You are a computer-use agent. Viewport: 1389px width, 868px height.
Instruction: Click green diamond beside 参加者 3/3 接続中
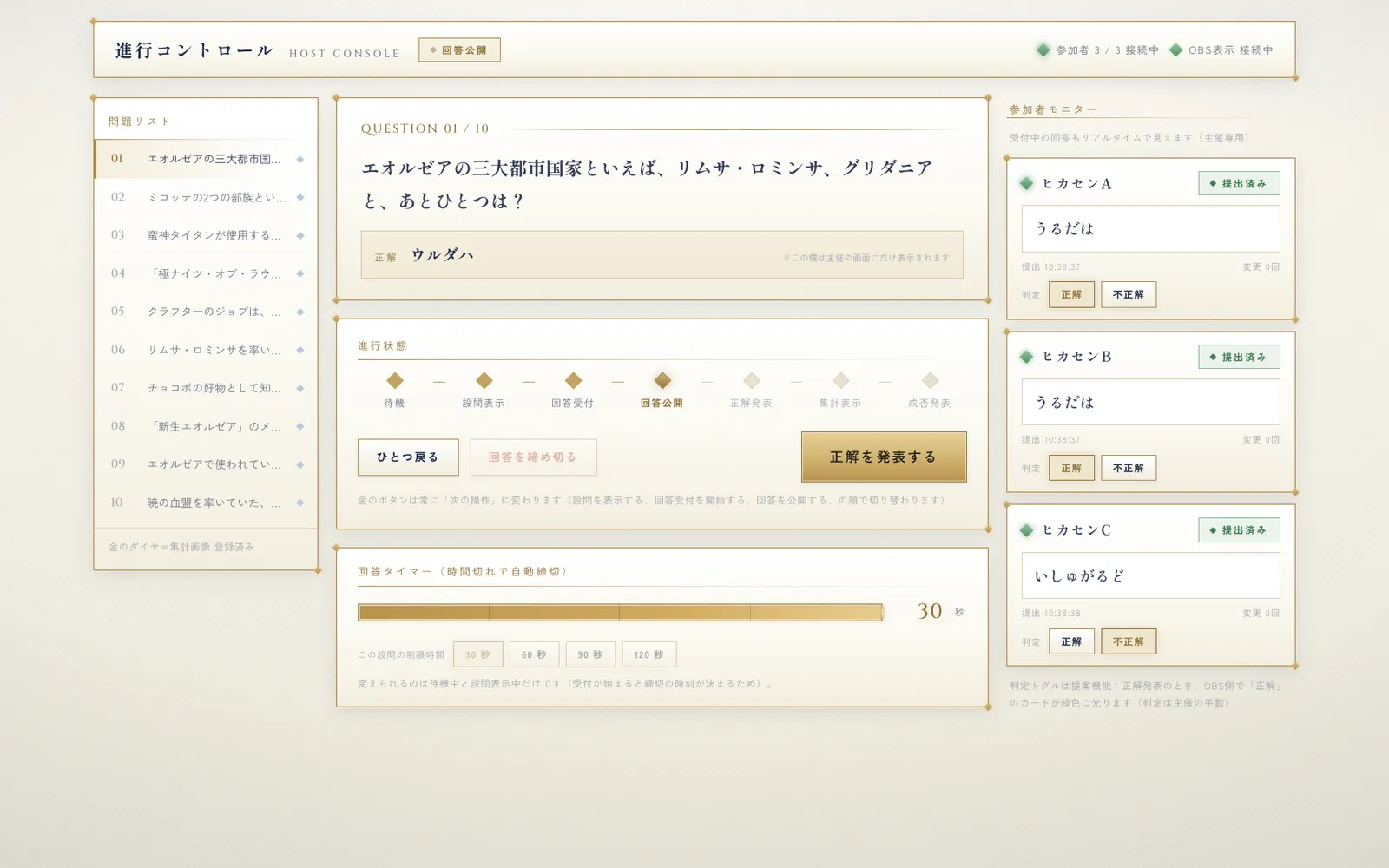(x=1043, y=50)
